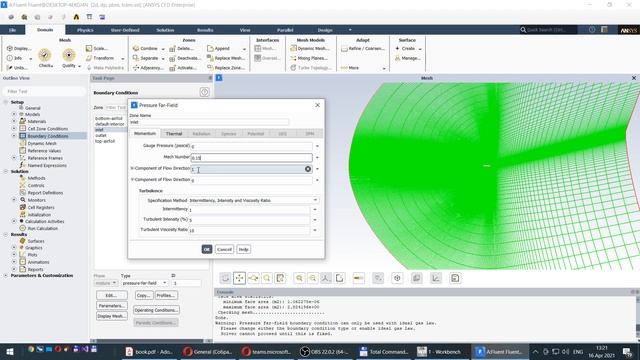Expand the Monitors tree node
The image size is (640, 360).
[x=14, y=200]
